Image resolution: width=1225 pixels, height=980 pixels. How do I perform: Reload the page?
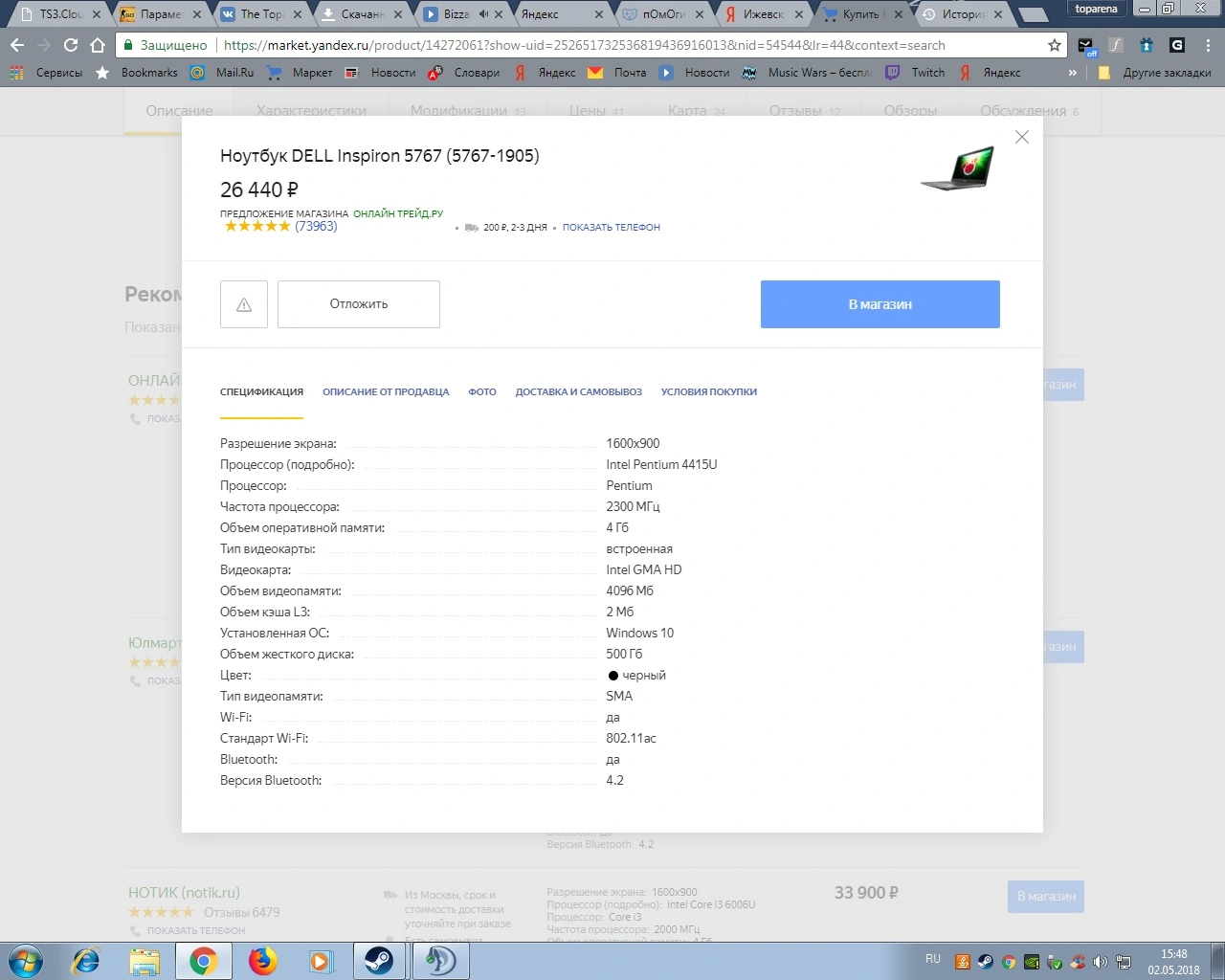pyautogui.click(x=71, y=45)
